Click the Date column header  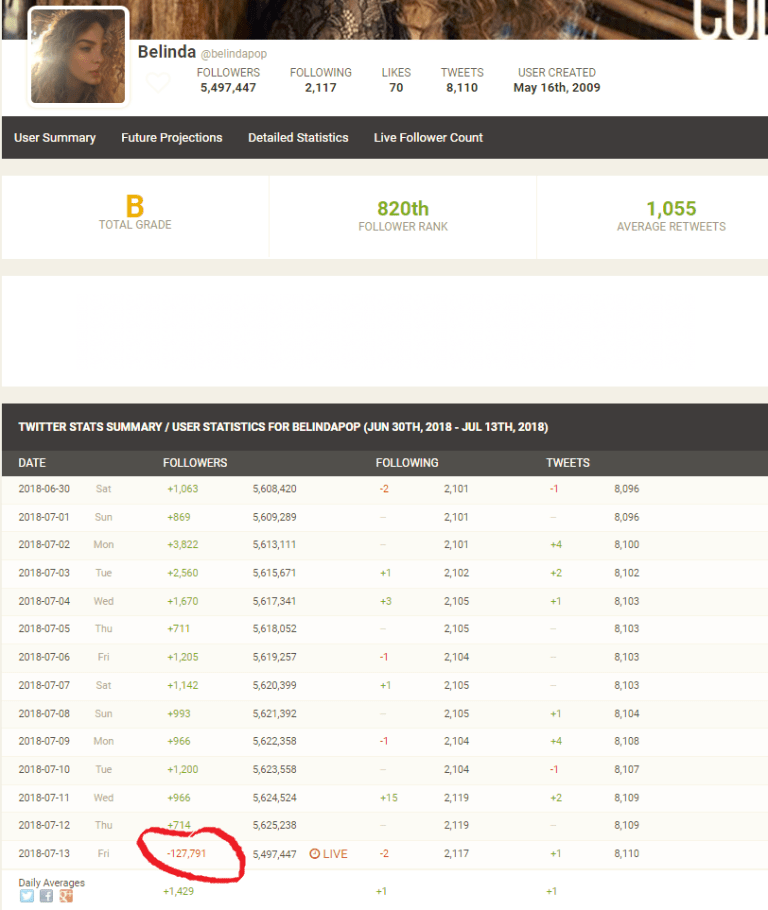tap(32, 463)
